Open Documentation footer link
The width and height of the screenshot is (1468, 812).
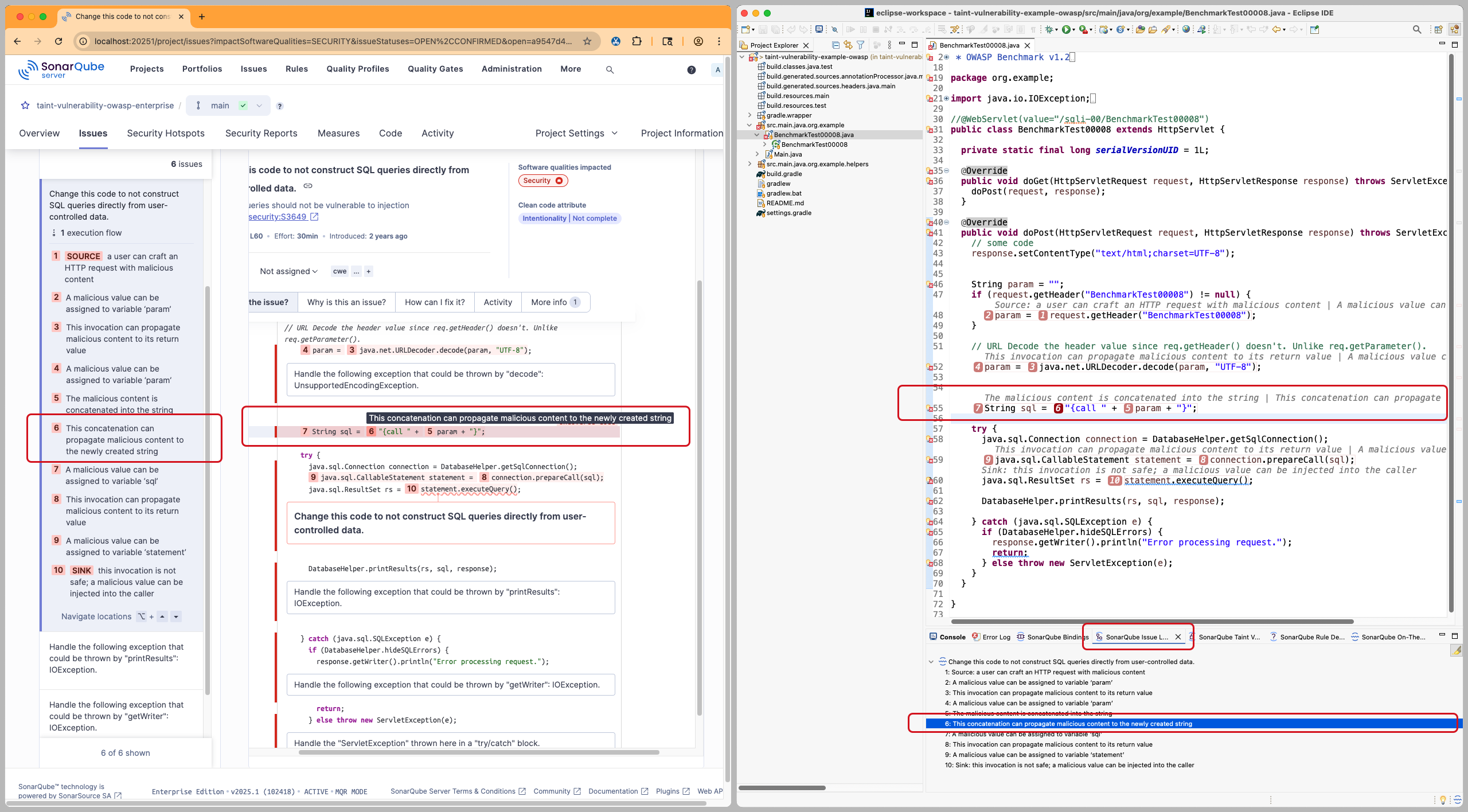coord(618,791)
